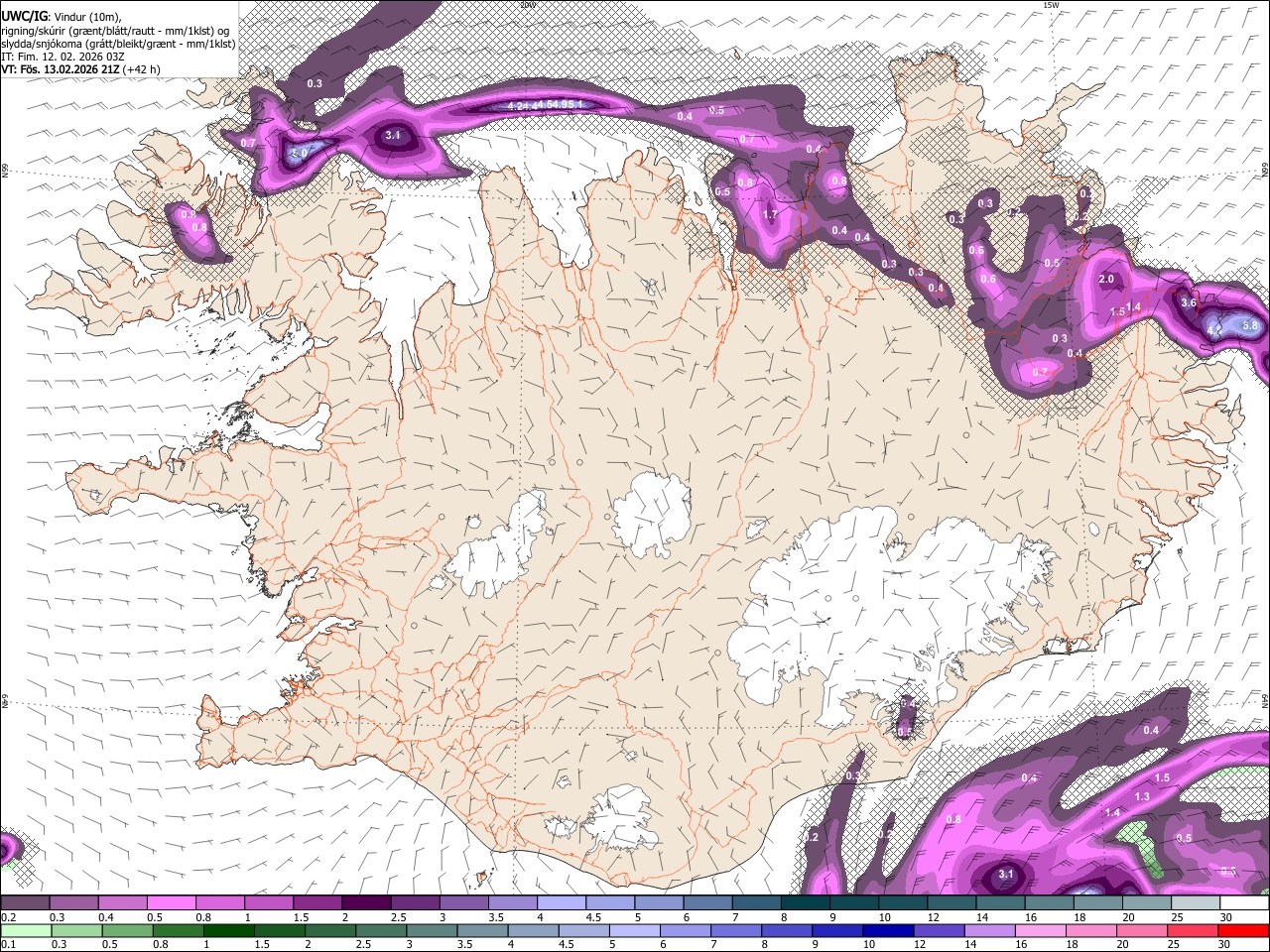Select the 'rigning/skúrir' legend description line
The height and width of the screenshot is (952, 1270).
pos(115,30)
